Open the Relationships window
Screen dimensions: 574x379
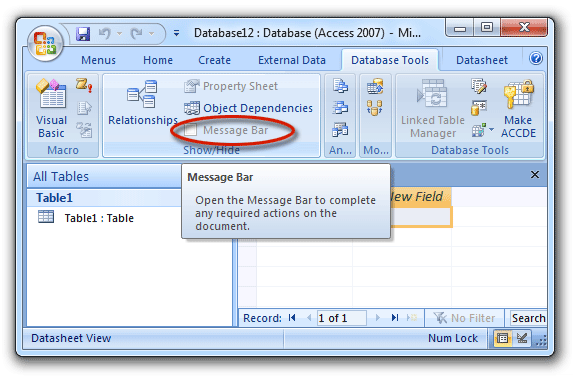tap(143, 103)
